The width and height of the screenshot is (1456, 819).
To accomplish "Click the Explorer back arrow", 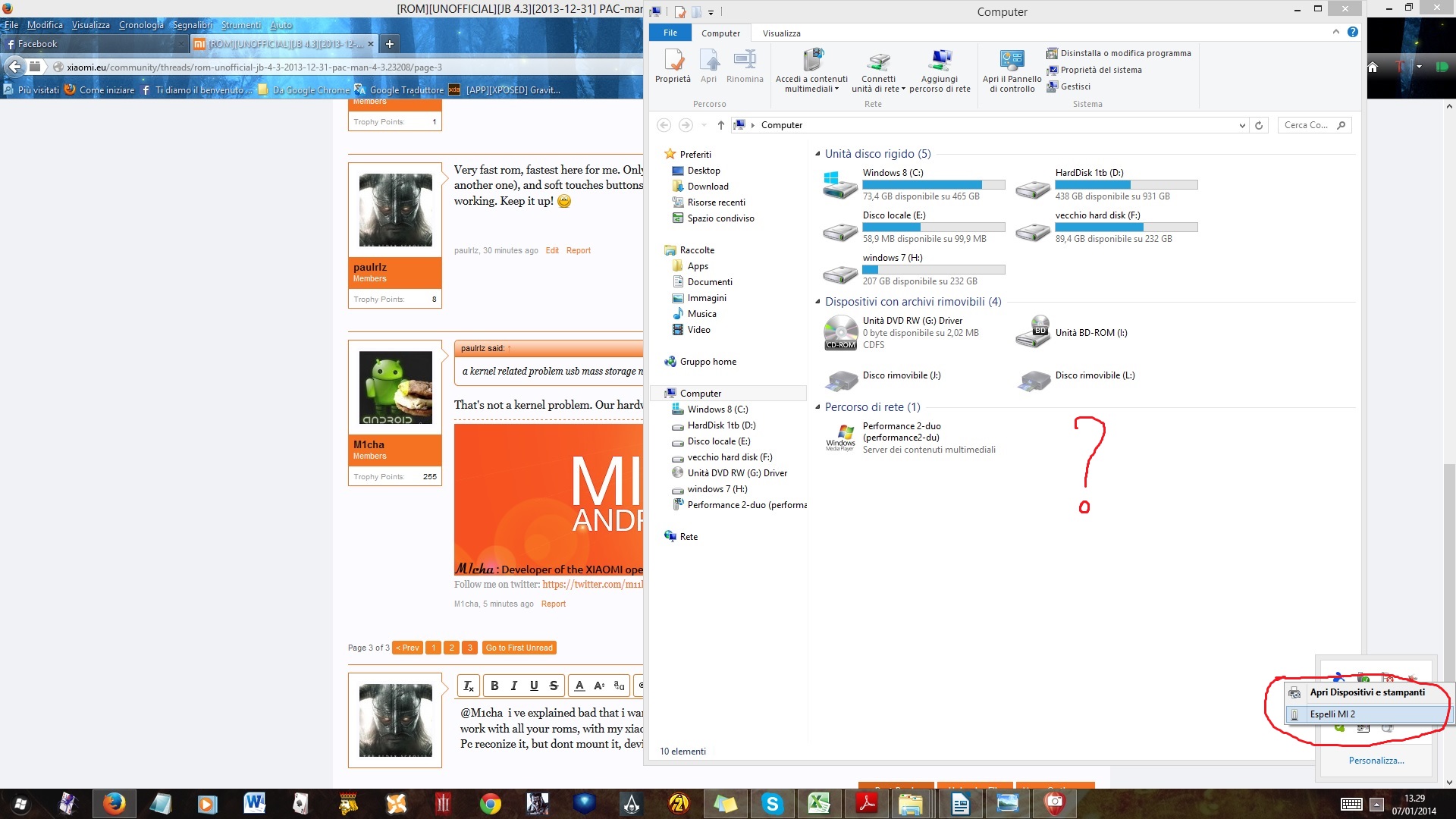I will [x=664, y=125].
